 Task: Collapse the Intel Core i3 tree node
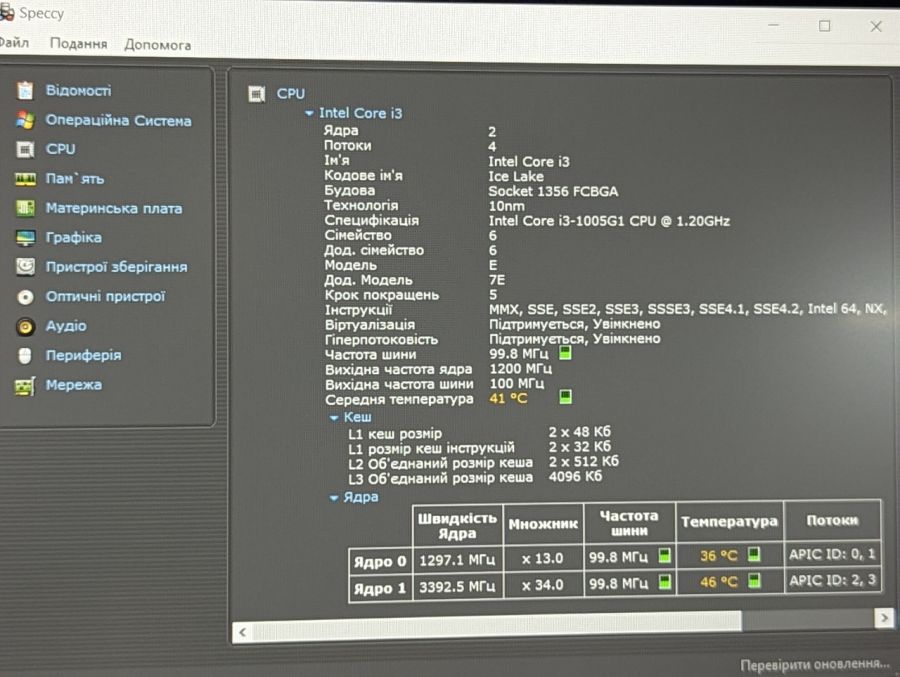(x=309, y=114)
